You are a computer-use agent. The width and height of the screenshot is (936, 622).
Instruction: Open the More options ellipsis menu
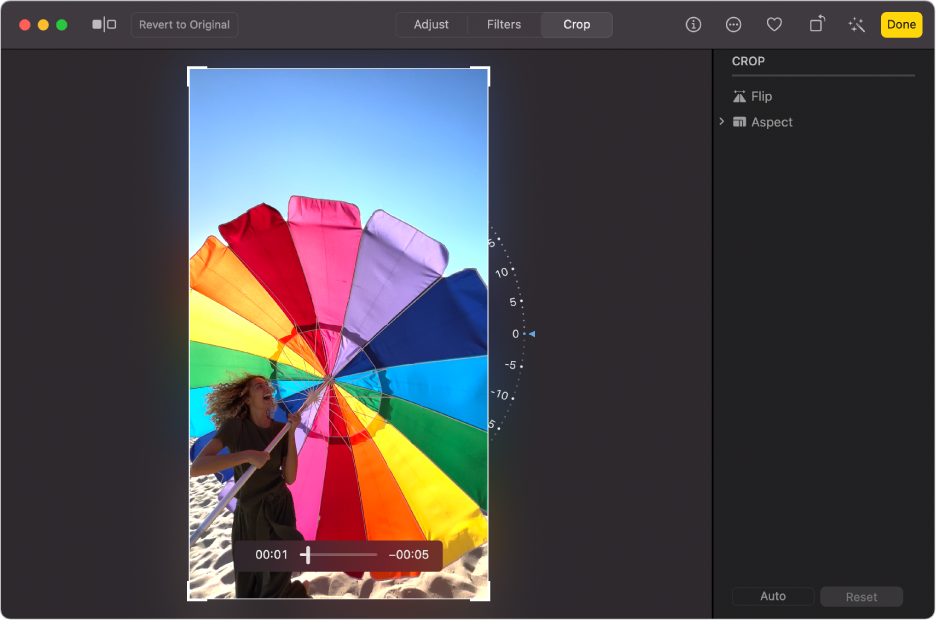734,25
